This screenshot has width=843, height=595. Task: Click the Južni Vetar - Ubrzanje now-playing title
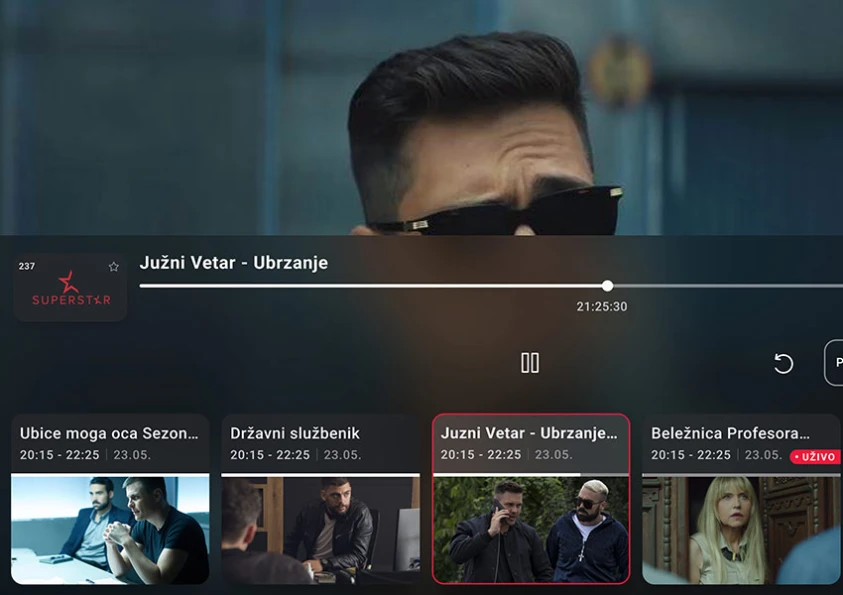click(x=234, y=263)
